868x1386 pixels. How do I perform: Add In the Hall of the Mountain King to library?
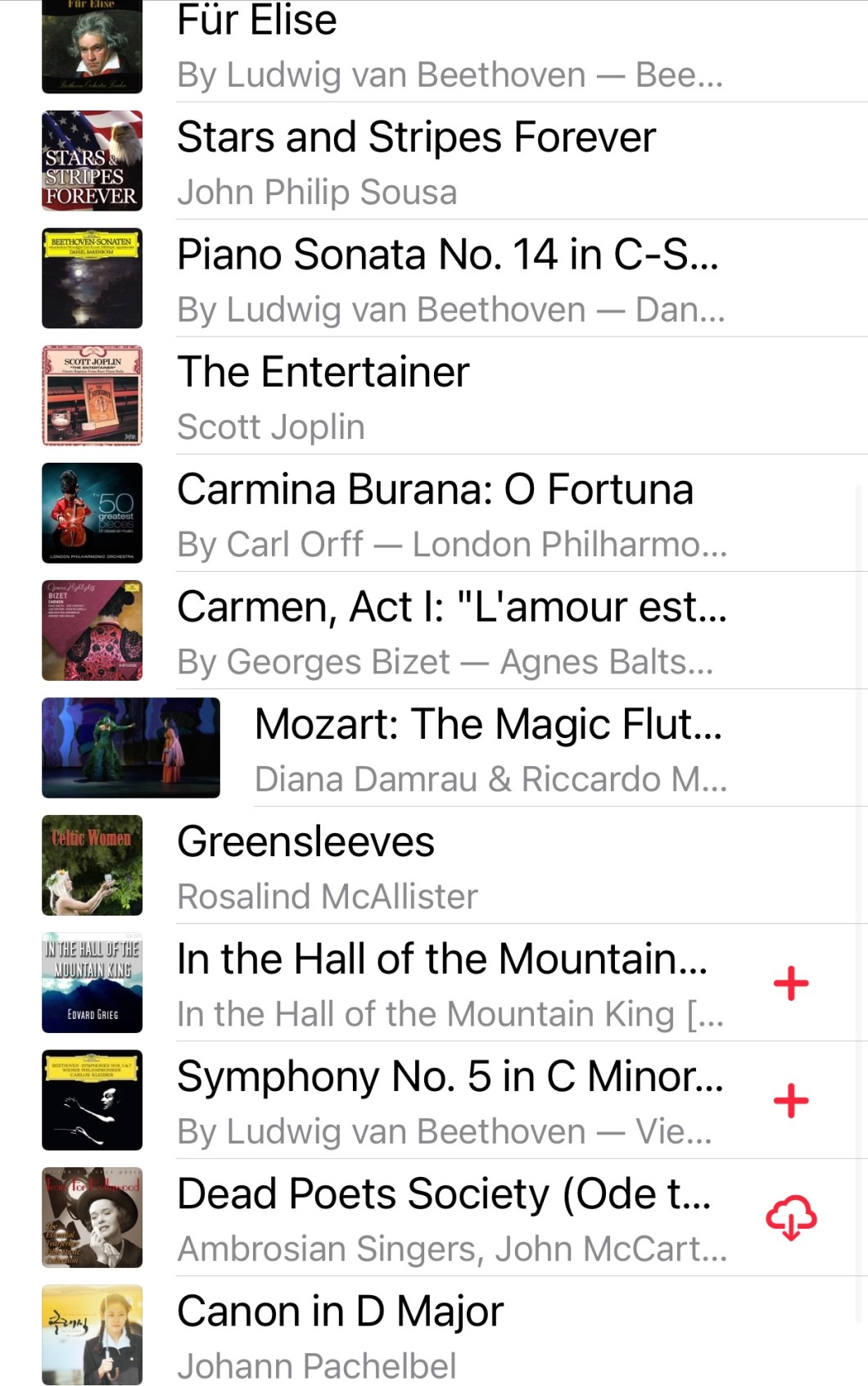point(790,983)
